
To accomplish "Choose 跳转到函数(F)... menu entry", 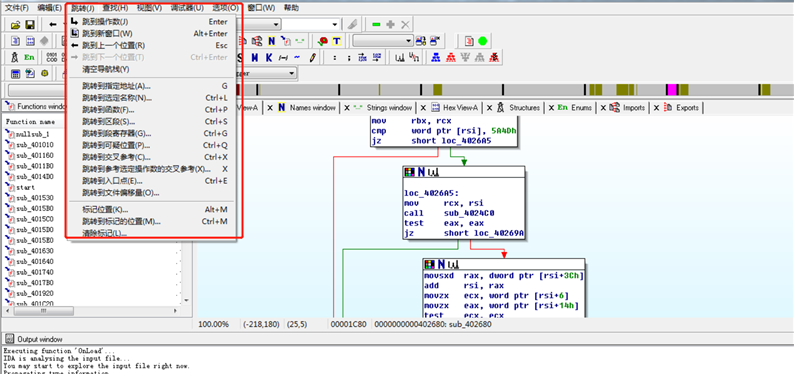I will [151, 110].
